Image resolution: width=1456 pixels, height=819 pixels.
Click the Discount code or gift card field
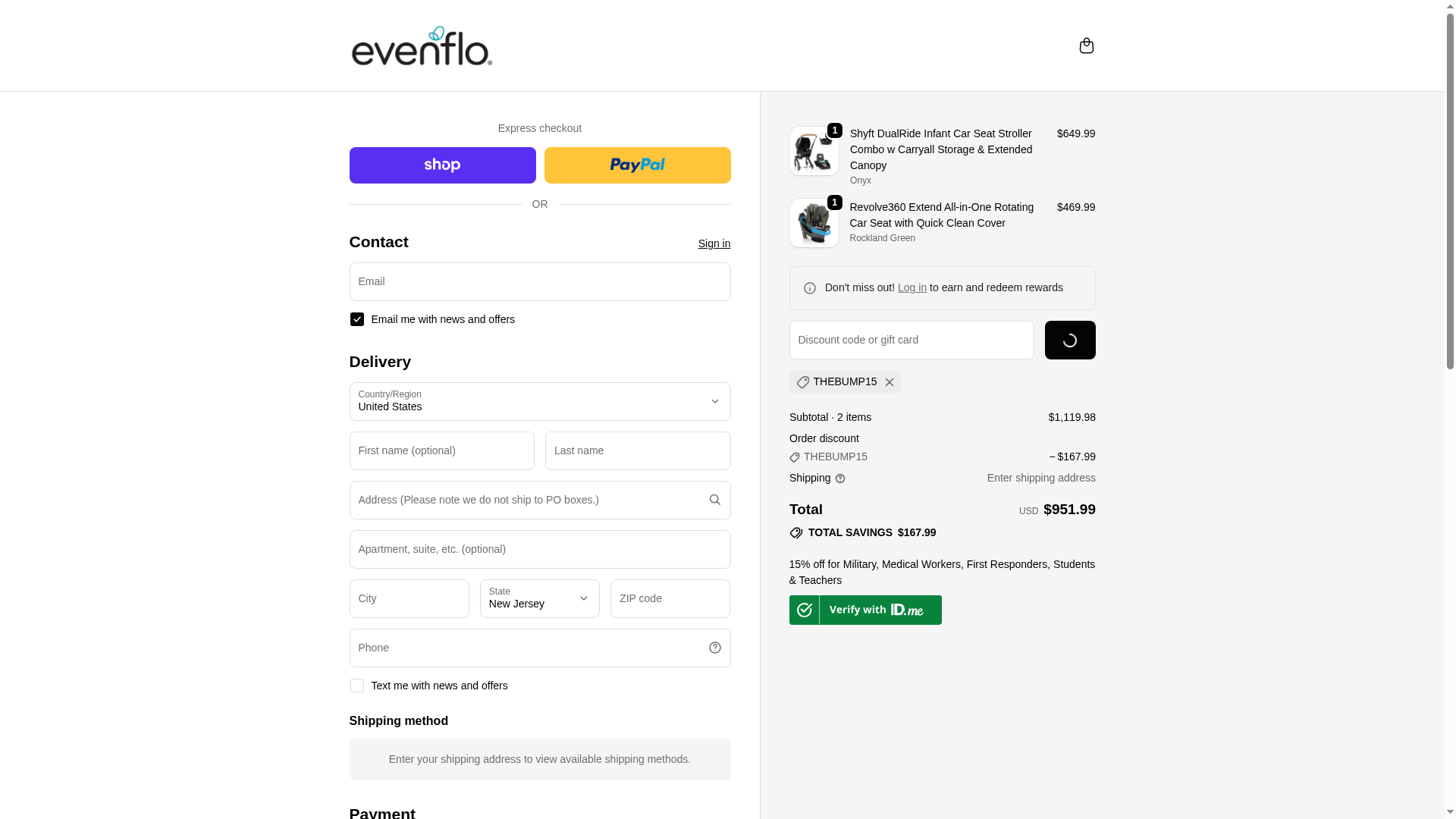[x=911, y=340]
